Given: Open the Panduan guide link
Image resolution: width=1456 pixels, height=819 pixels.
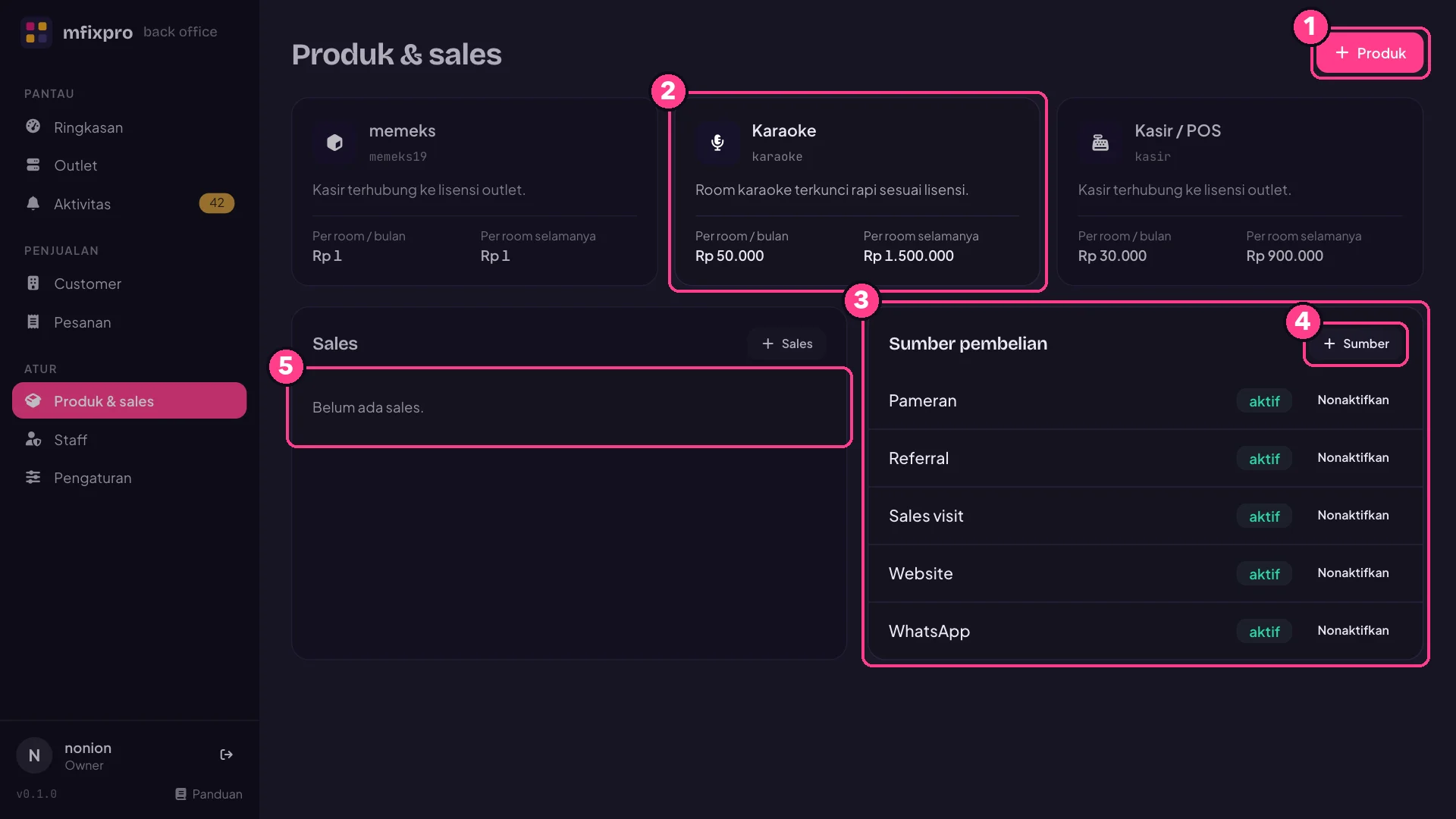Looking at the screenshot, I should click(209, 794).
